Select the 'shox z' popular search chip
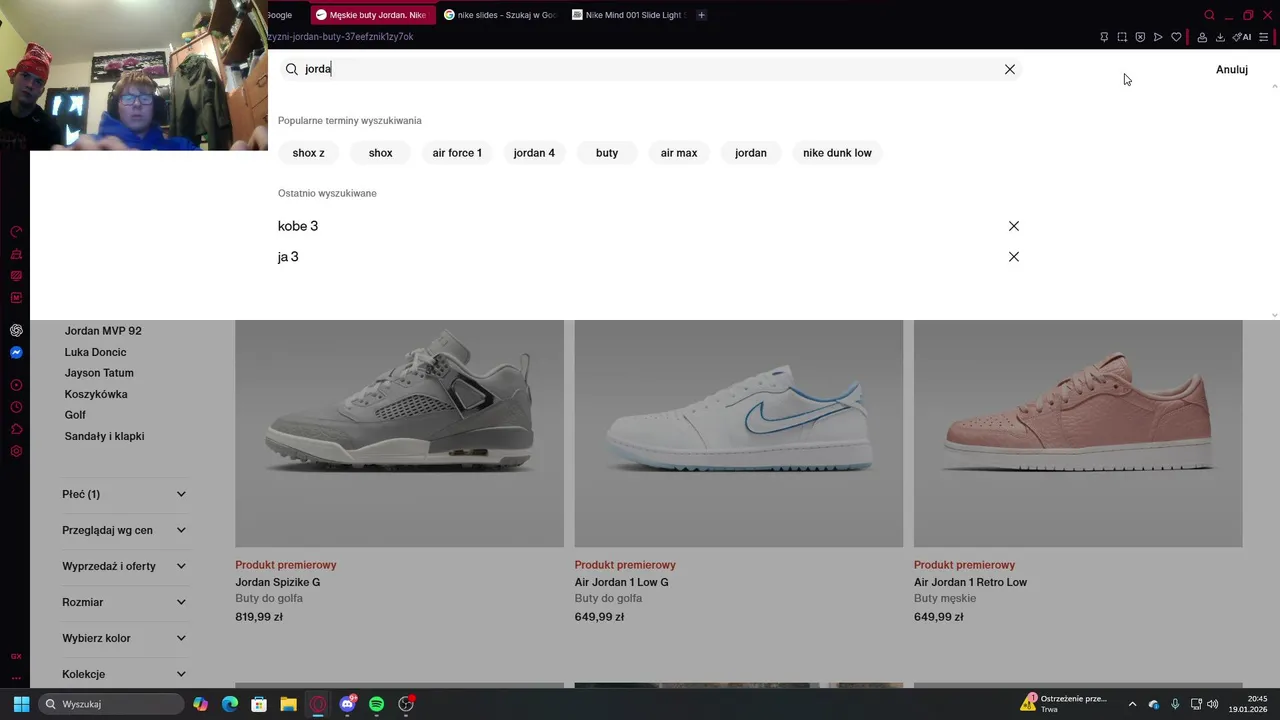 308,153
